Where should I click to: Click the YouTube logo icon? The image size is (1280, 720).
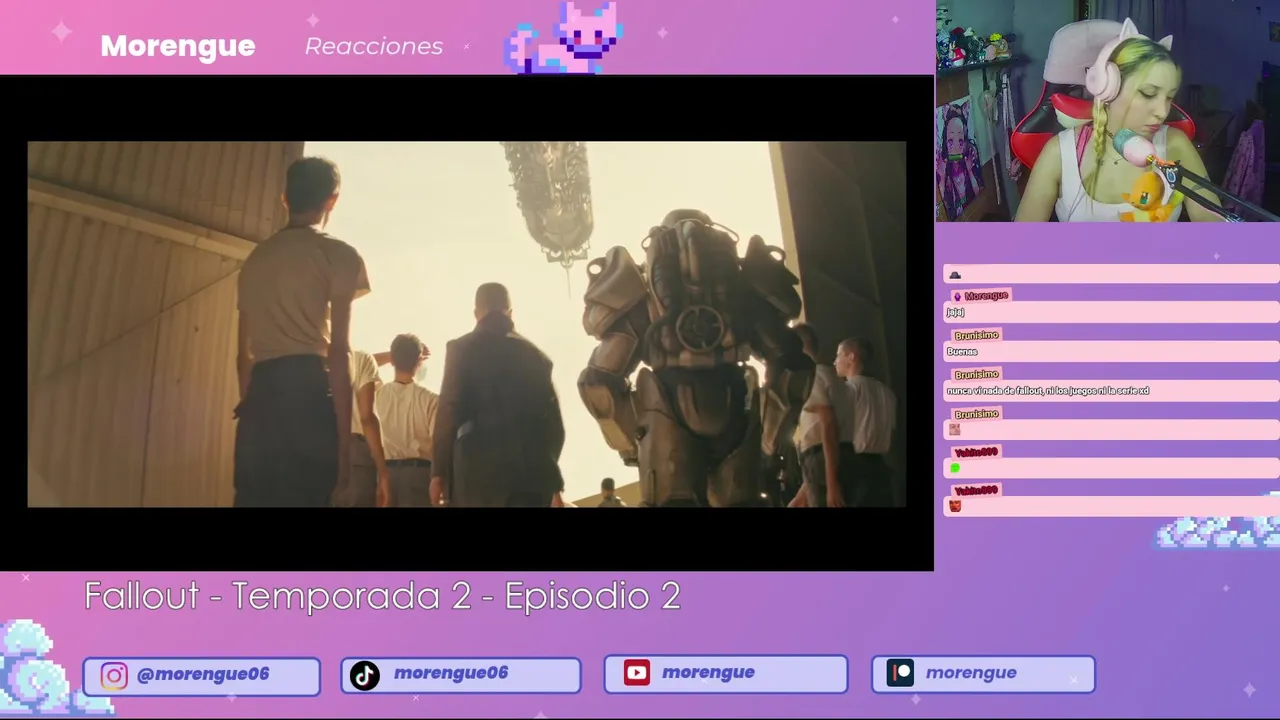(x=637, y=673)
